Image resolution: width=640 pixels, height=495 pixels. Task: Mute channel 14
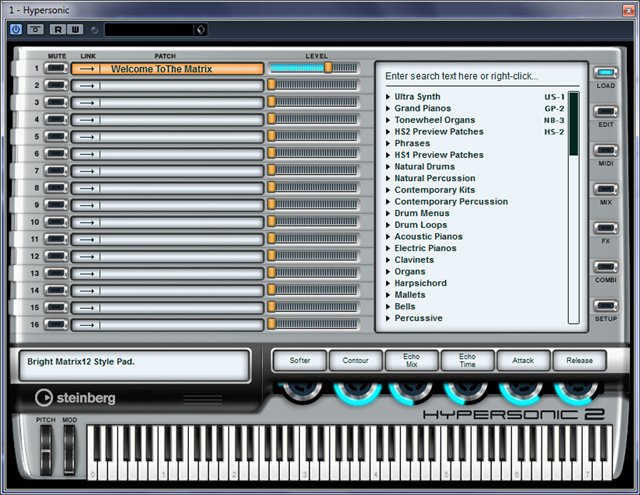[x=56, y=291]
